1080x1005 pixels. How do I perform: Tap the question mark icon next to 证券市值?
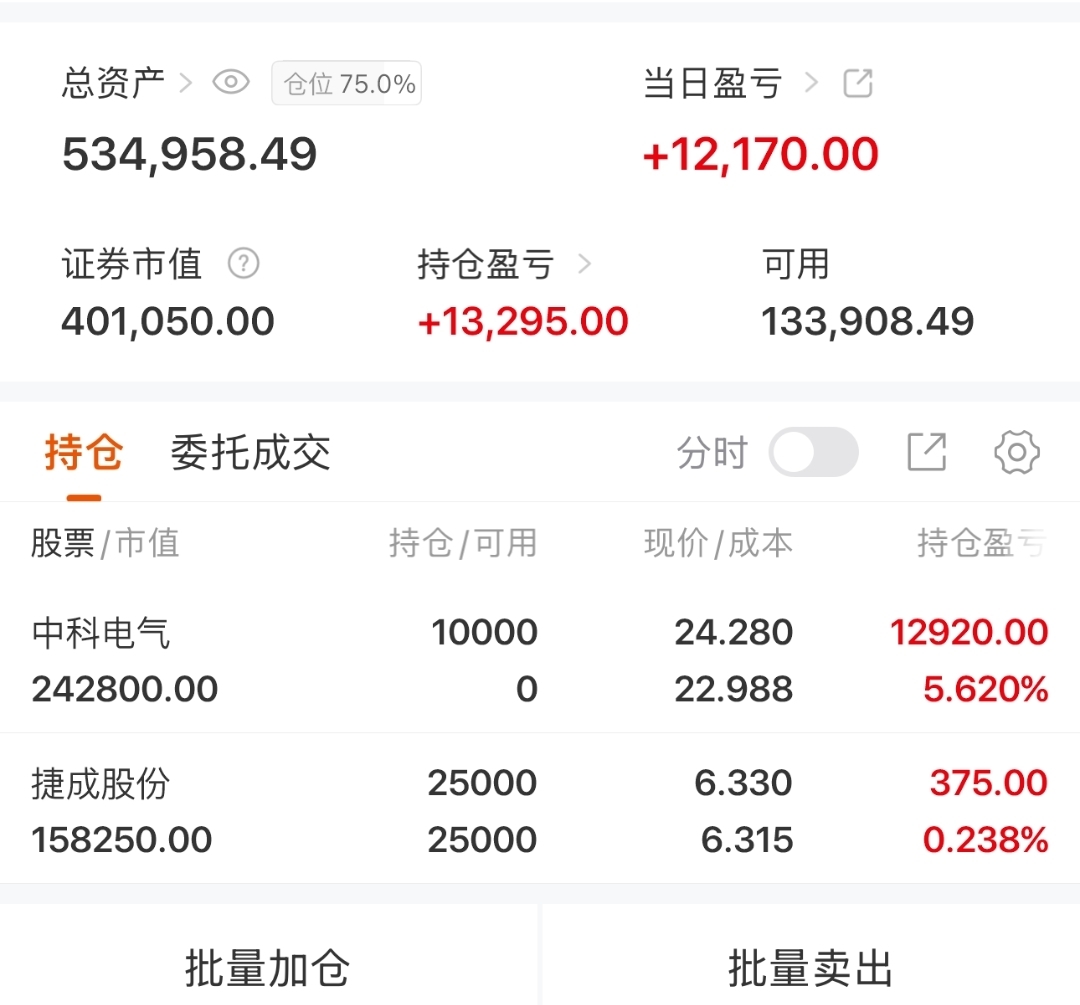(243, 264)
